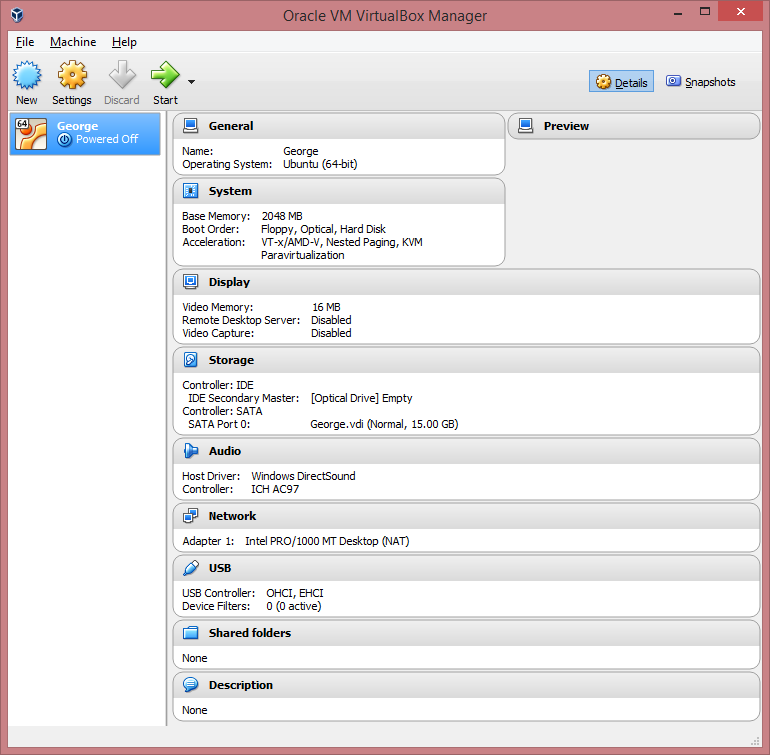Click the Preview section monitor icon
Screen dimensions: 770x755
coord(525,126)
